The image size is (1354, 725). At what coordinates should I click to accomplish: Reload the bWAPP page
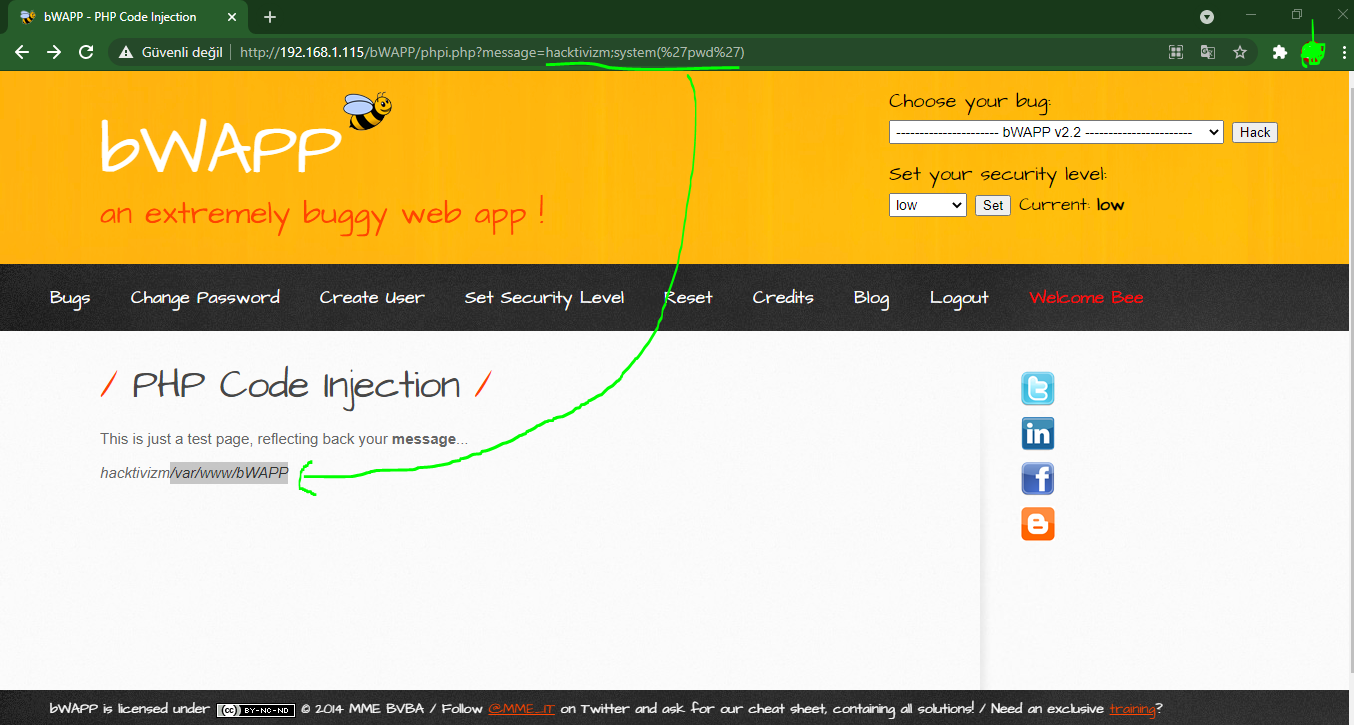pyautogui.click(x=86, y=52)
